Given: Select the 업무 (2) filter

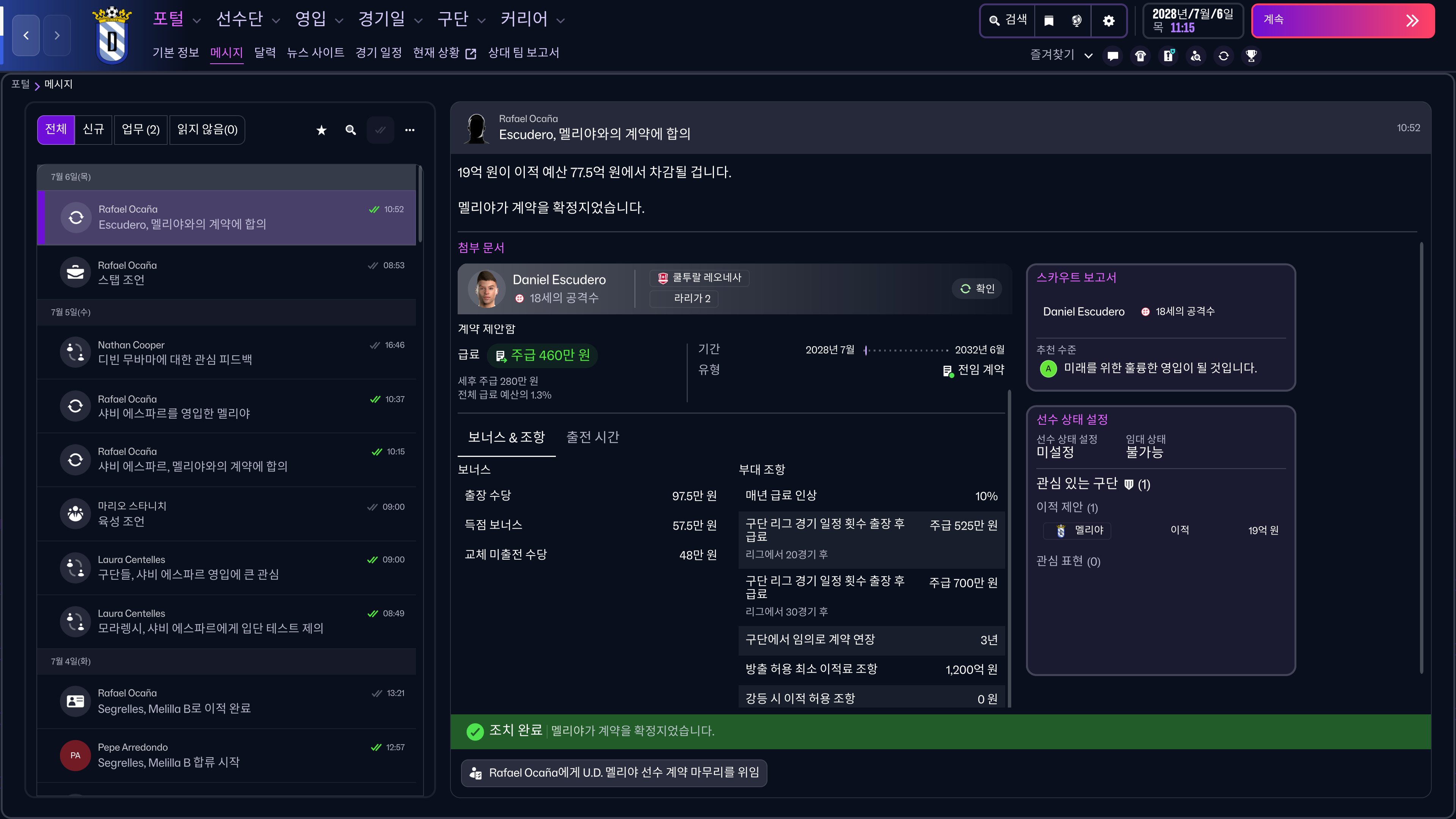Looking at the screenshot, I should (141, 129).
